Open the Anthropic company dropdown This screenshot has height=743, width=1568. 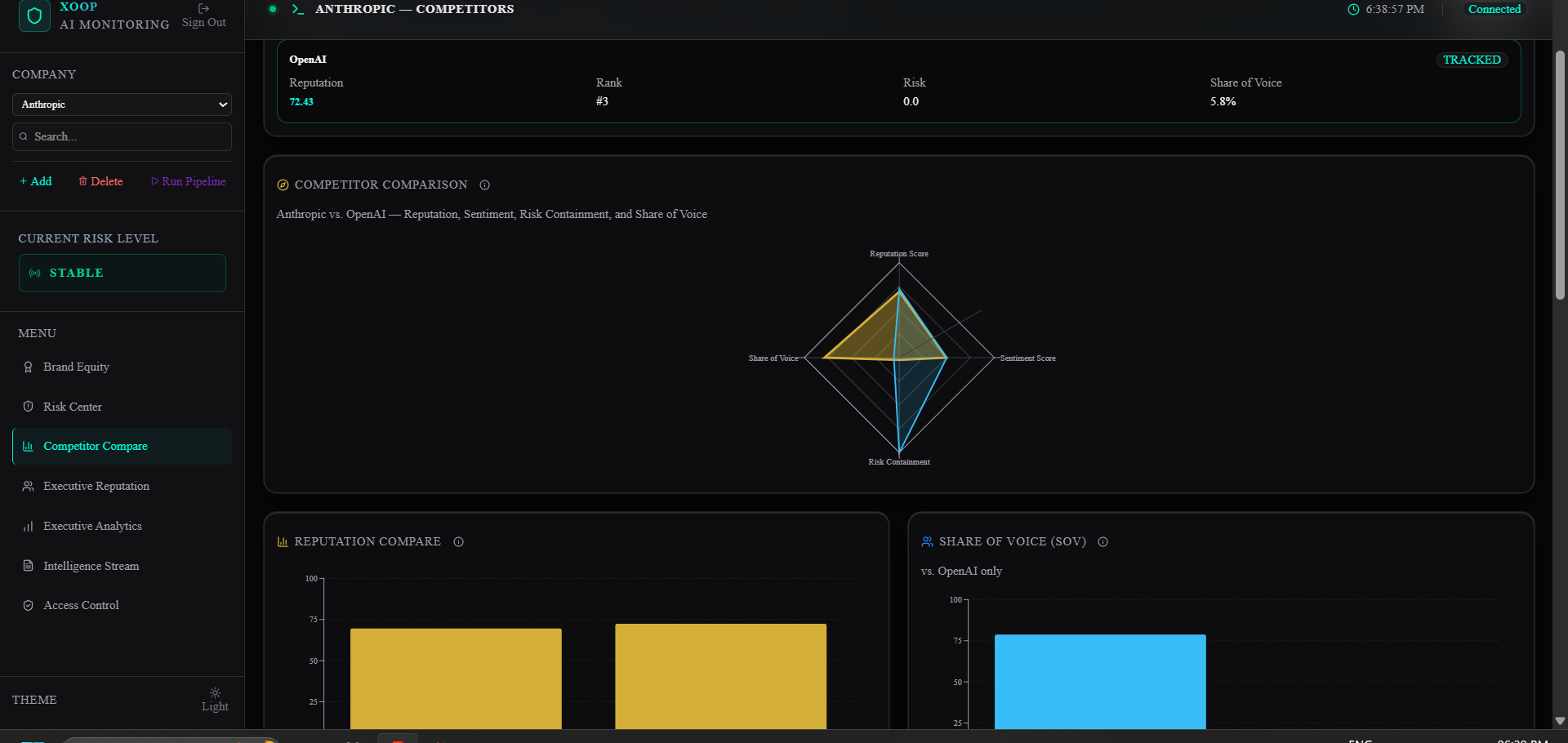pos(122,105)
